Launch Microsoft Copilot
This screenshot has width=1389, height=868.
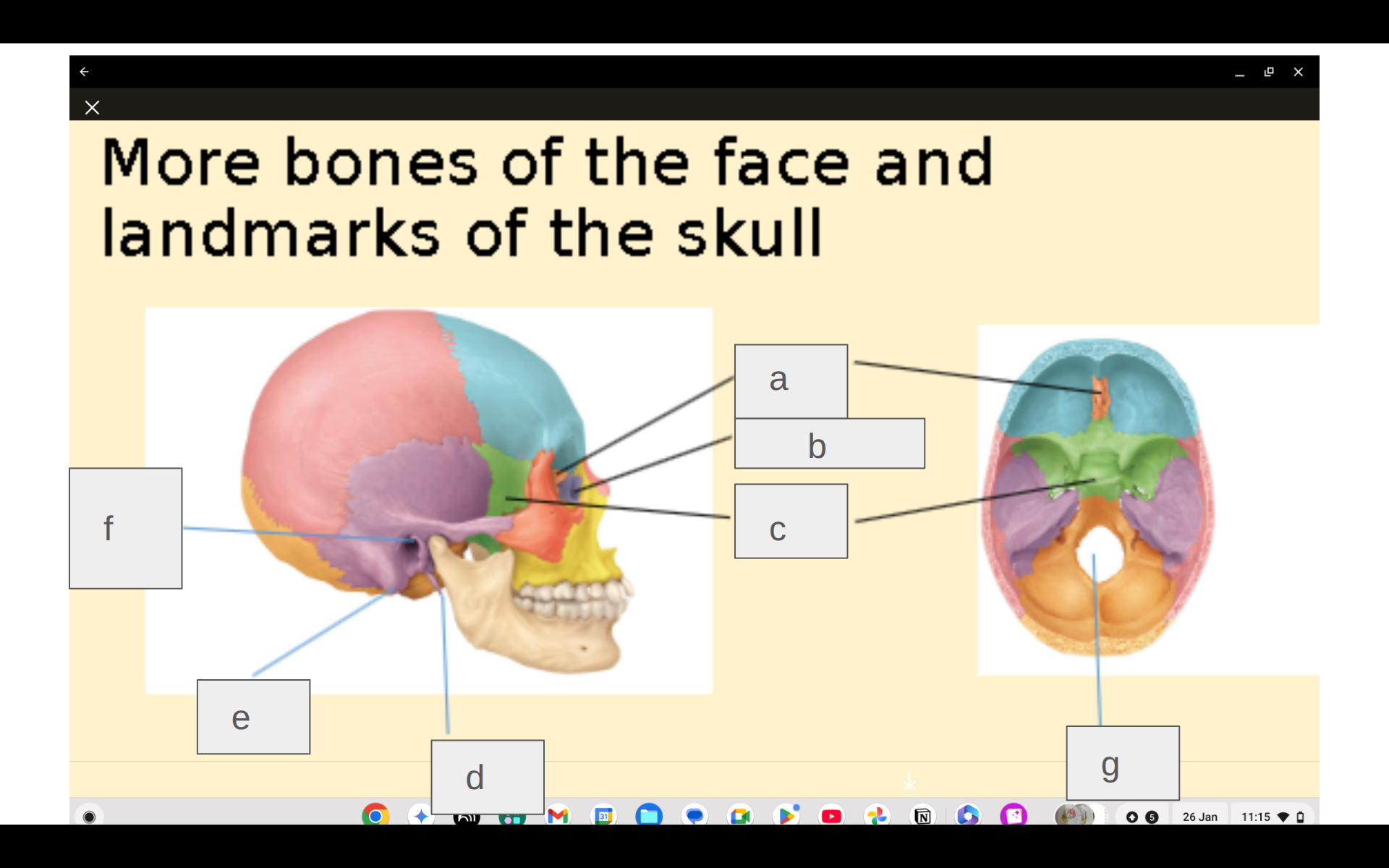tap(969, 816)
